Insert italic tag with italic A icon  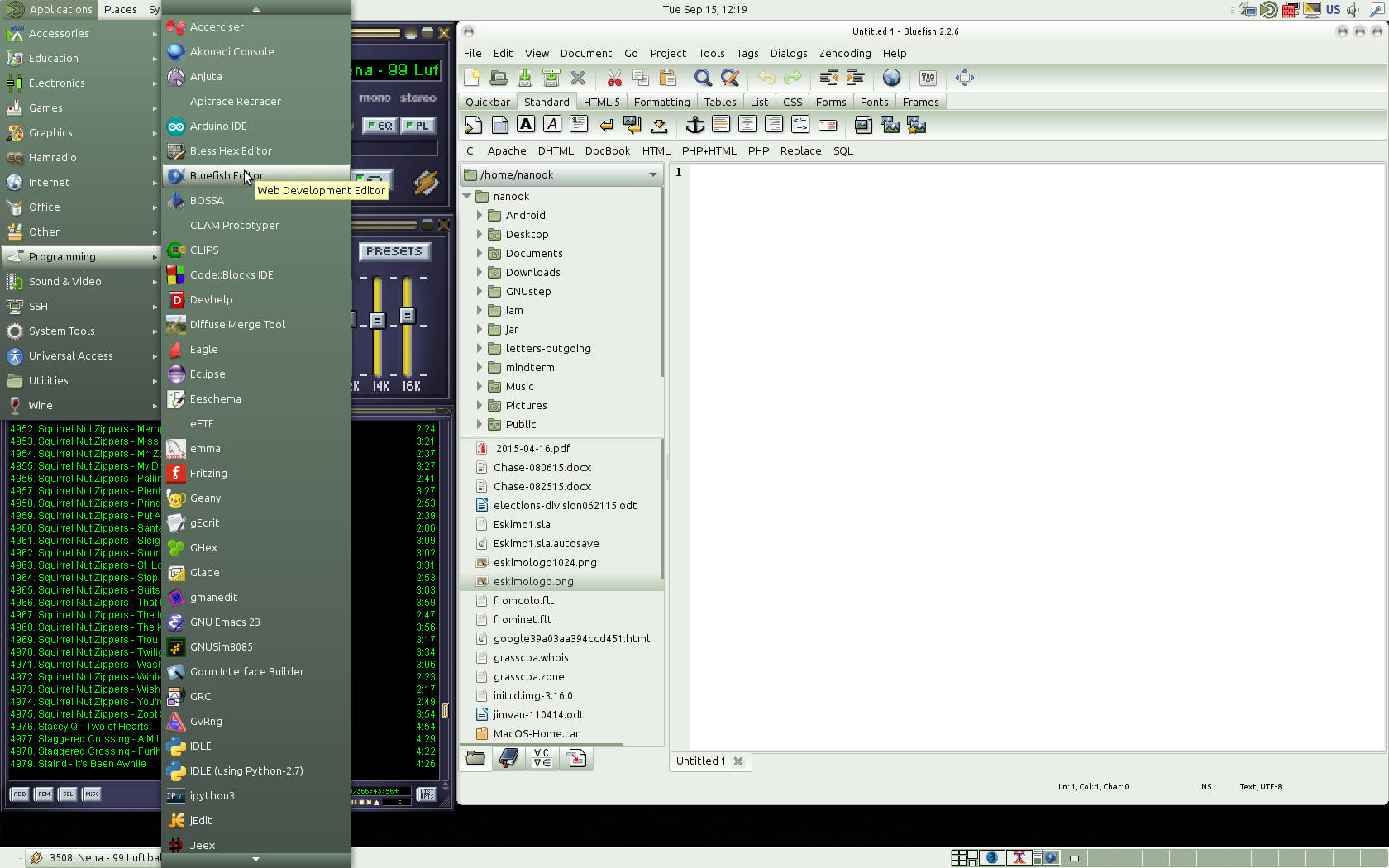(x=552, y=125)
